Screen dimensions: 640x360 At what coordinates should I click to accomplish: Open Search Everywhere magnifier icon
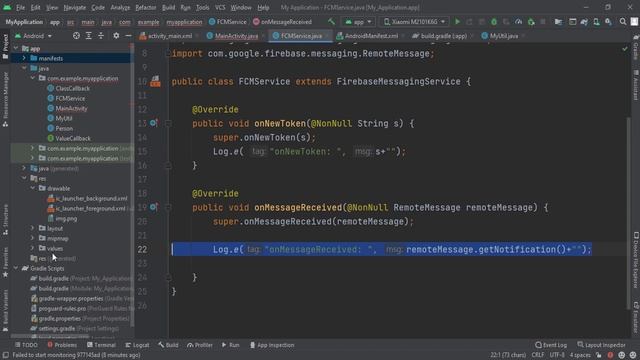click(622, 22)
